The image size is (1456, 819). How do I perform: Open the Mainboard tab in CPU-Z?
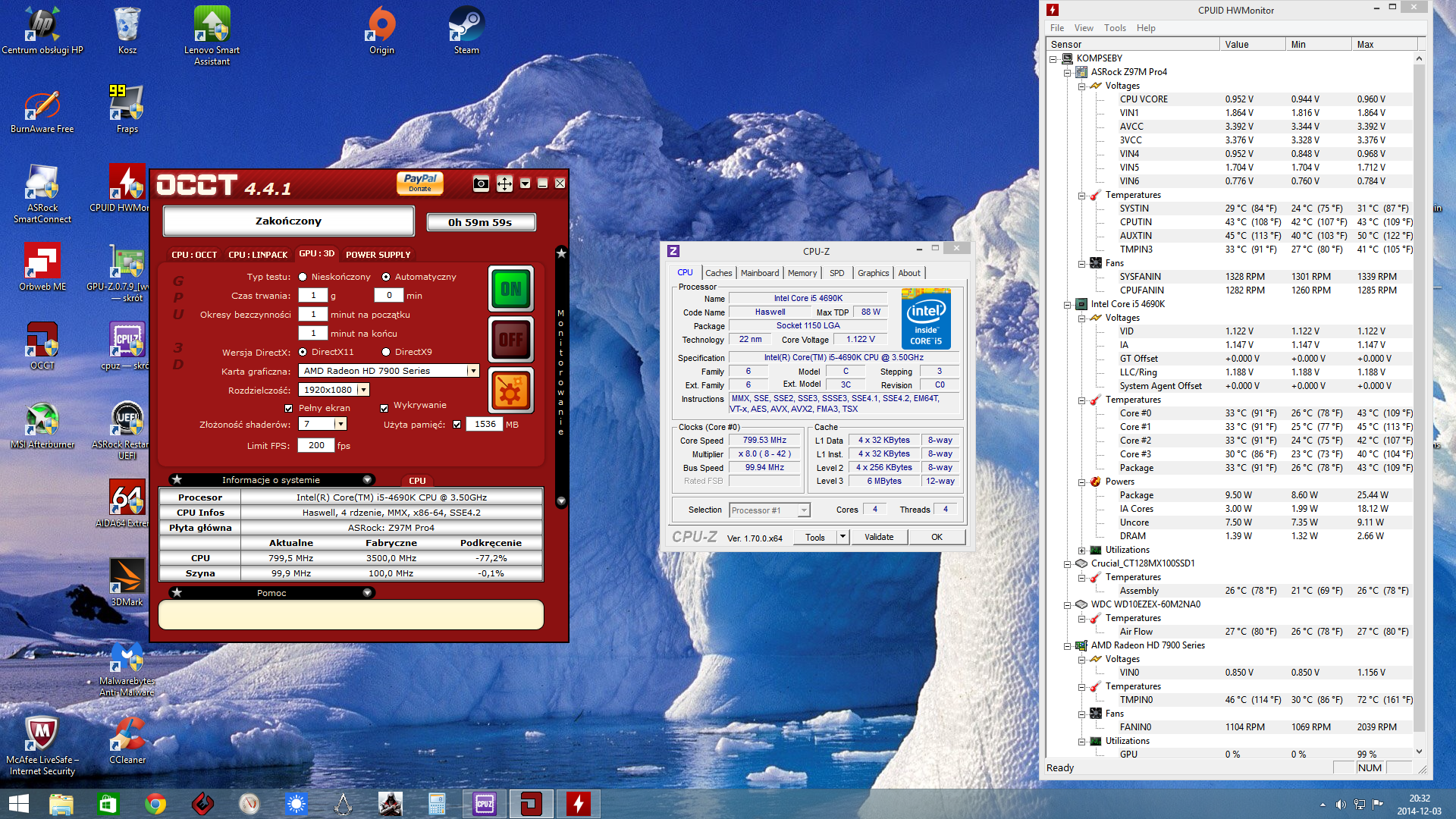pyautogui.click(x=759, y=273)
